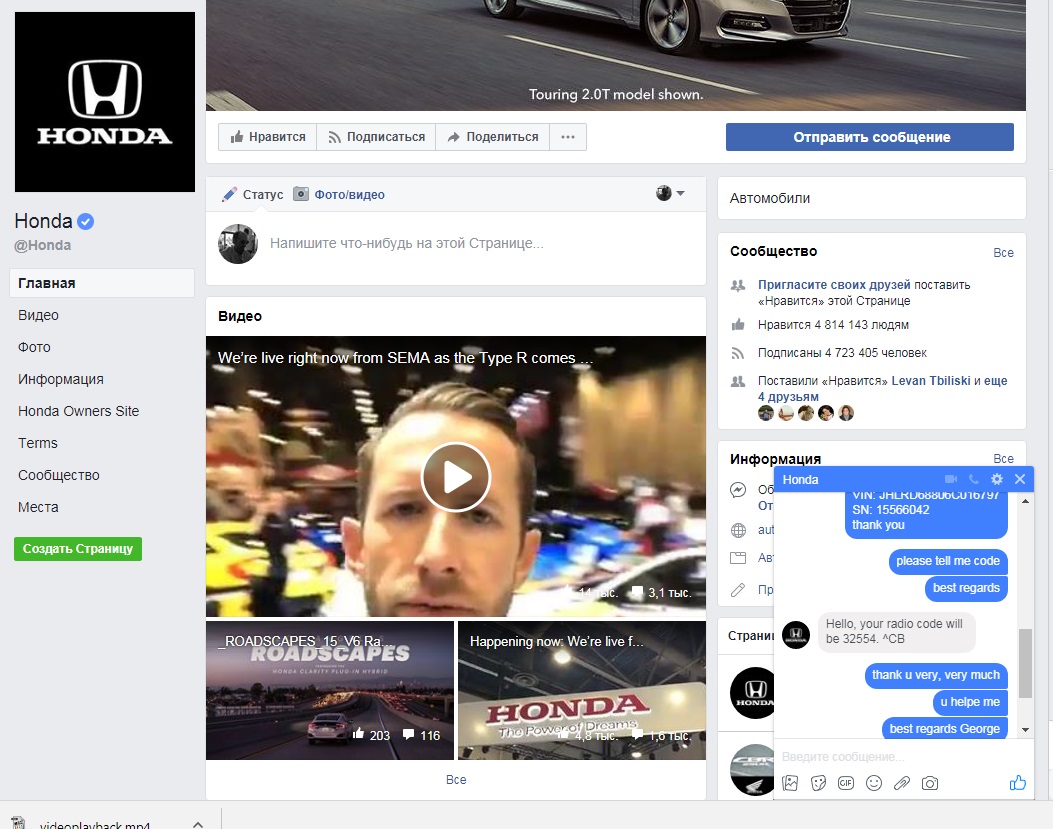1053x829 pixels.
Task: Open the ROADSCAPES video thumbnail
Action: (x=330, y=690)
